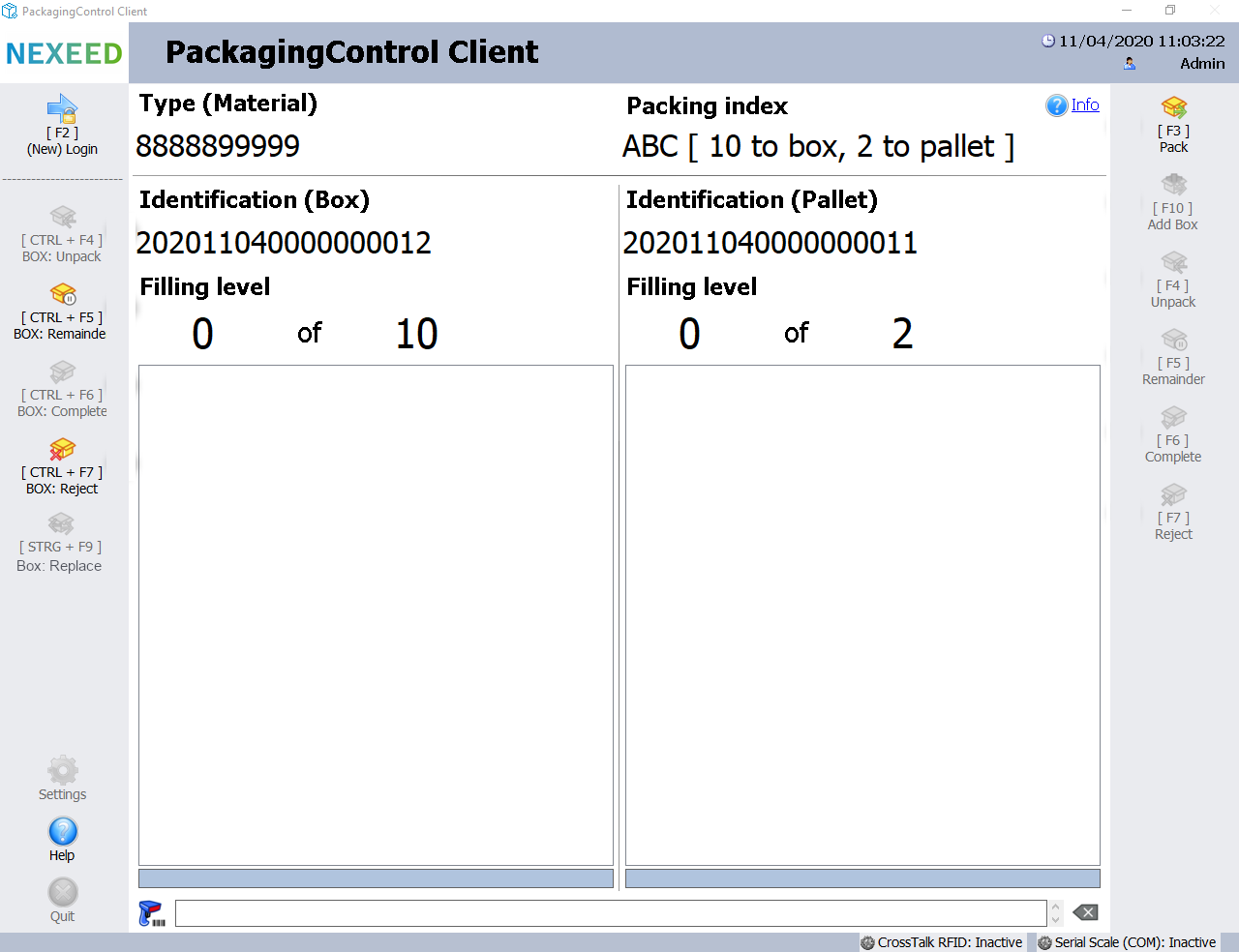The width and height of the screenshot is (1239, 952).
Task: Open the Info link
Action: coord(1084,104)
